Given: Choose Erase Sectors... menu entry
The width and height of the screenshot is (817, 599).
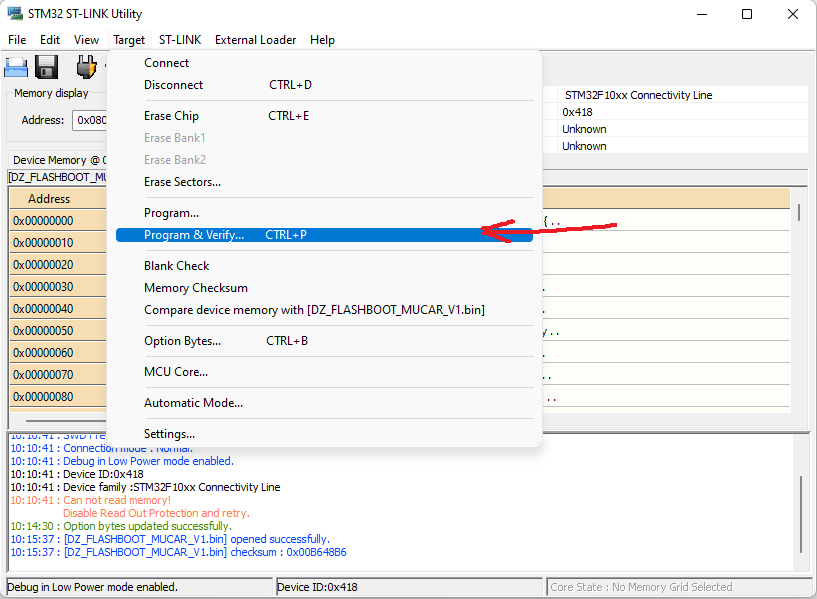Looking at the screenshot, I should [x=324, y=182].
